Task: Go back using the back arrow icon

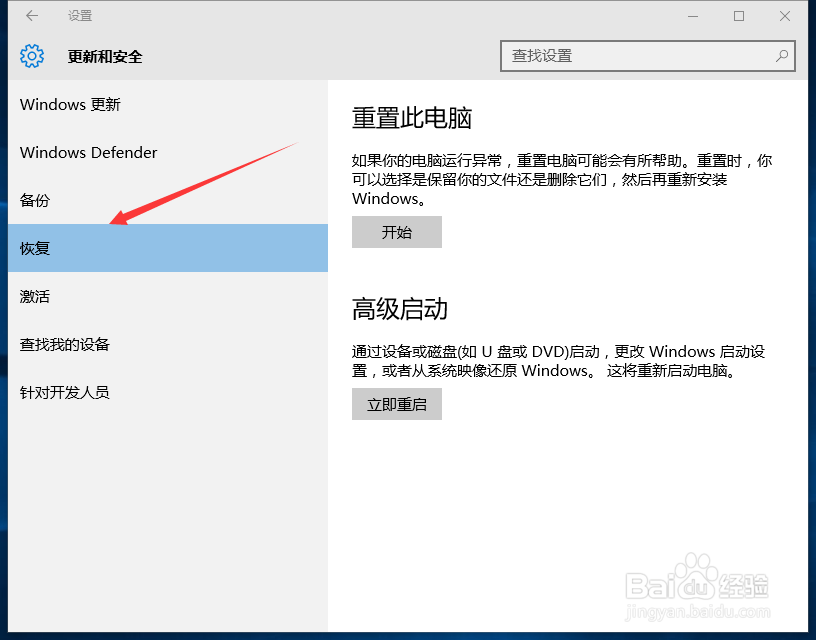Action: coord(32,16)
